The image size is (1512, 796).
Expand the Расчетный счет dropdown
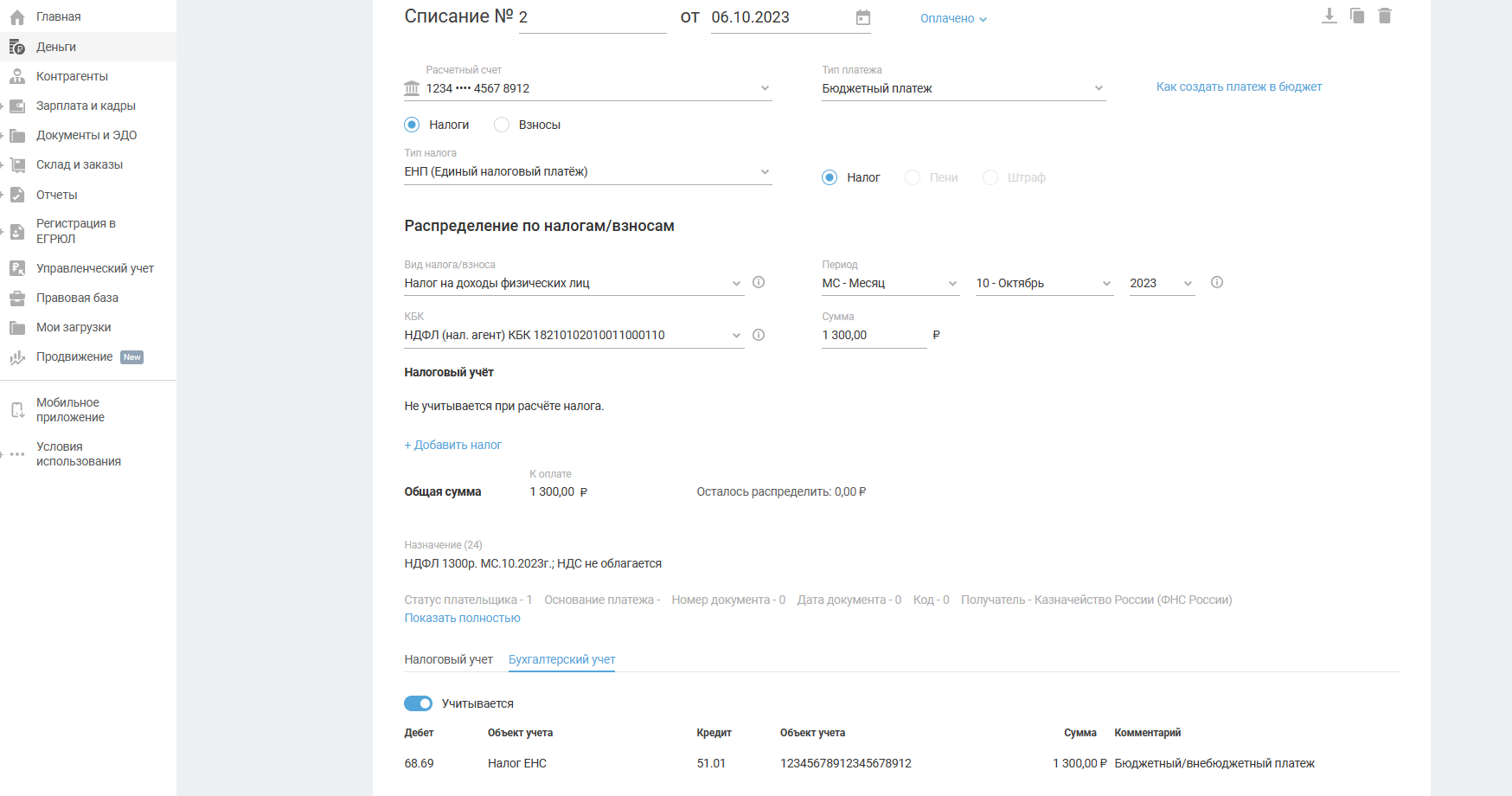point(588,88)
